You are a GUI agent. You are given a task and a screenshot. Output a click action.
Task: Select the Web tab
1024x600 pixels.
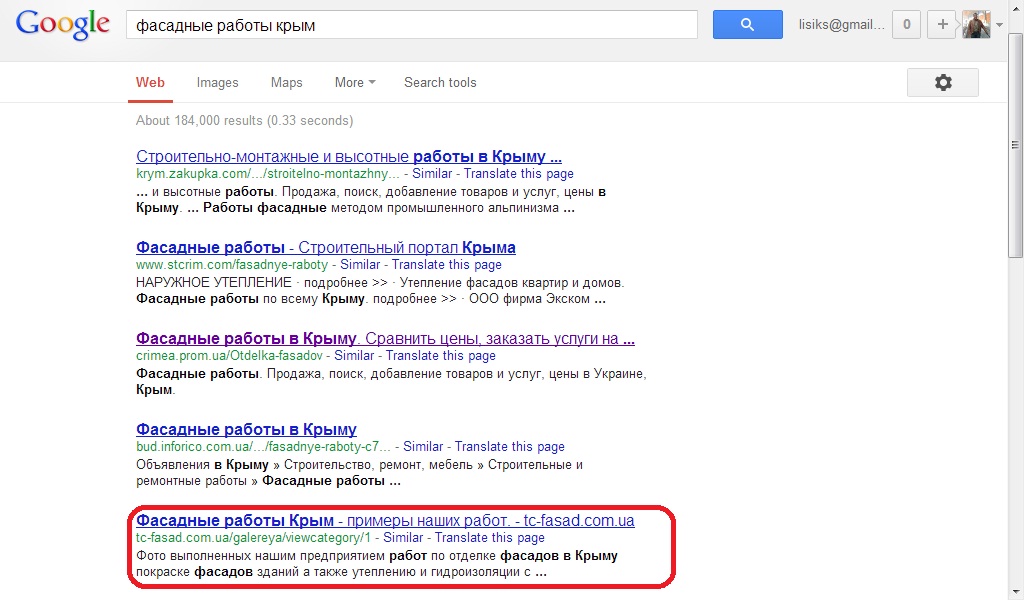coord(150,82)
